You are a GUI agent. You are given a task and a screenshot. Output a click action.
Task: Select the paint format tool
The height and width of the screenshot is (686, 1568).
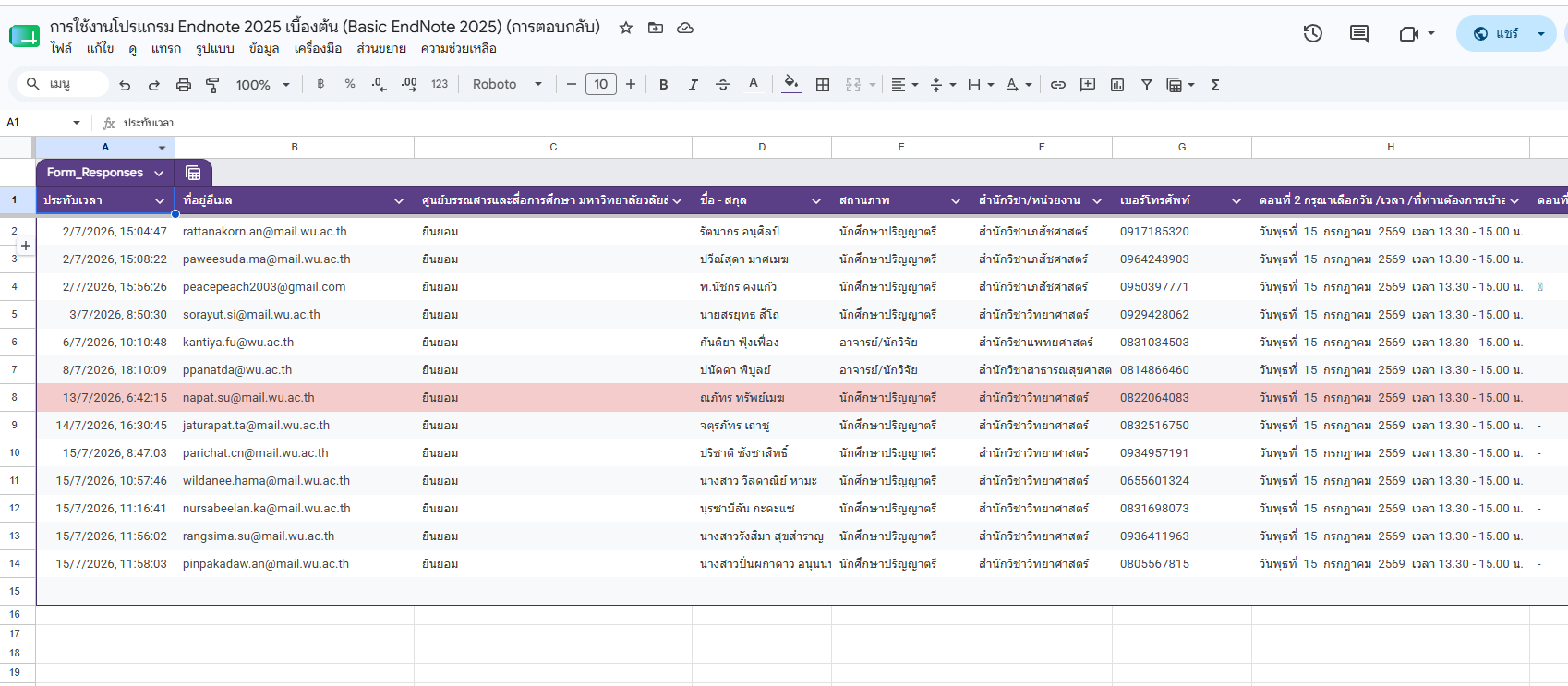pos(212,85)
